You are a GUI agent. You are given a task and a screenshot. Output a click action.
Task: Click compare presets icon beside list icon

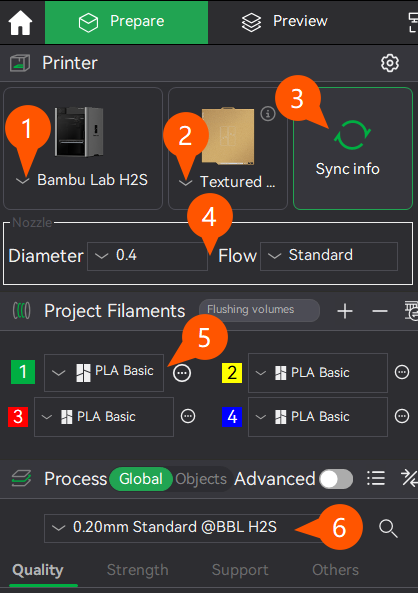(409, 478)
